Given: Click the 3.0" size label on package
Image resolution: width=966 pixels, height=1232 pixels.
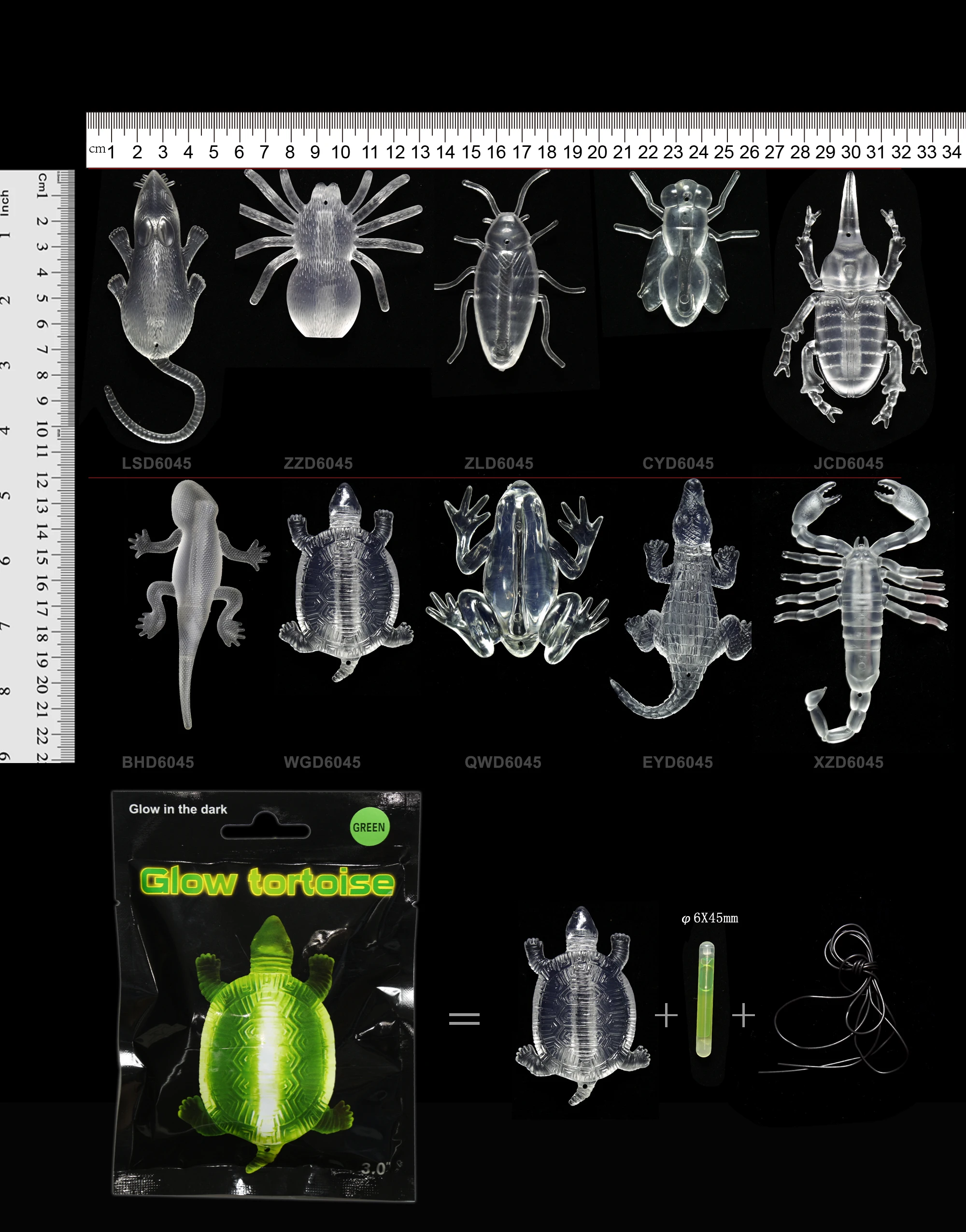Looking at the screenshot, I should 376,1169.
